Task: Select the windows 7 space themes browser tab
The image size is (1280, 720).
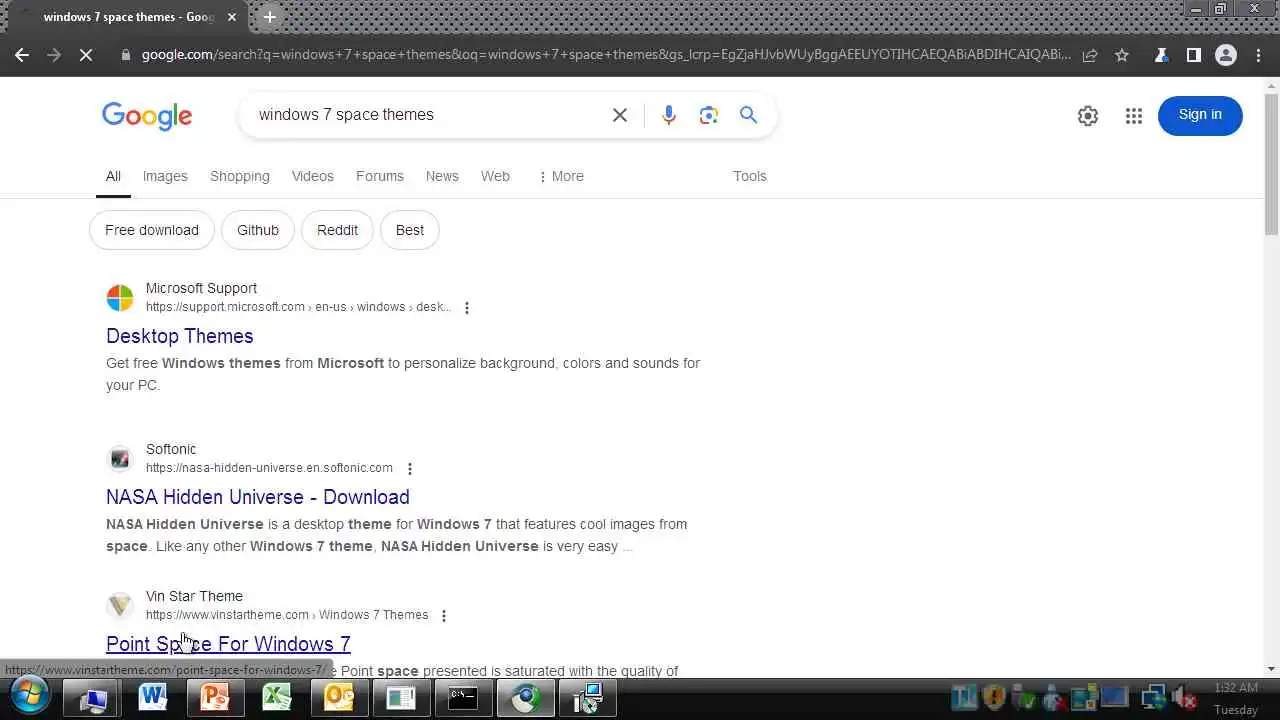Action: pos(128,17)
